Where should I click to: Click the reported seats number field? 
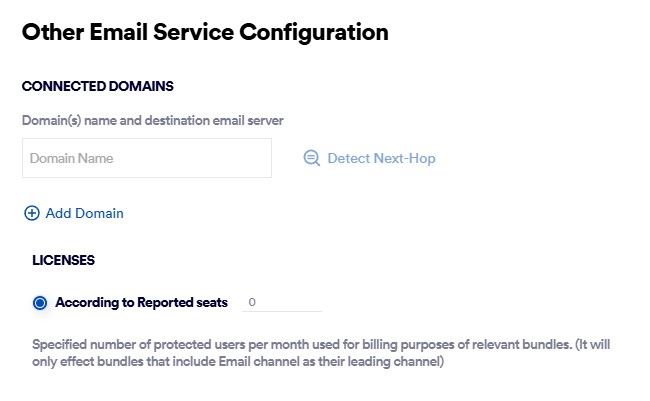pyautogui.click(x=283, y=302)
